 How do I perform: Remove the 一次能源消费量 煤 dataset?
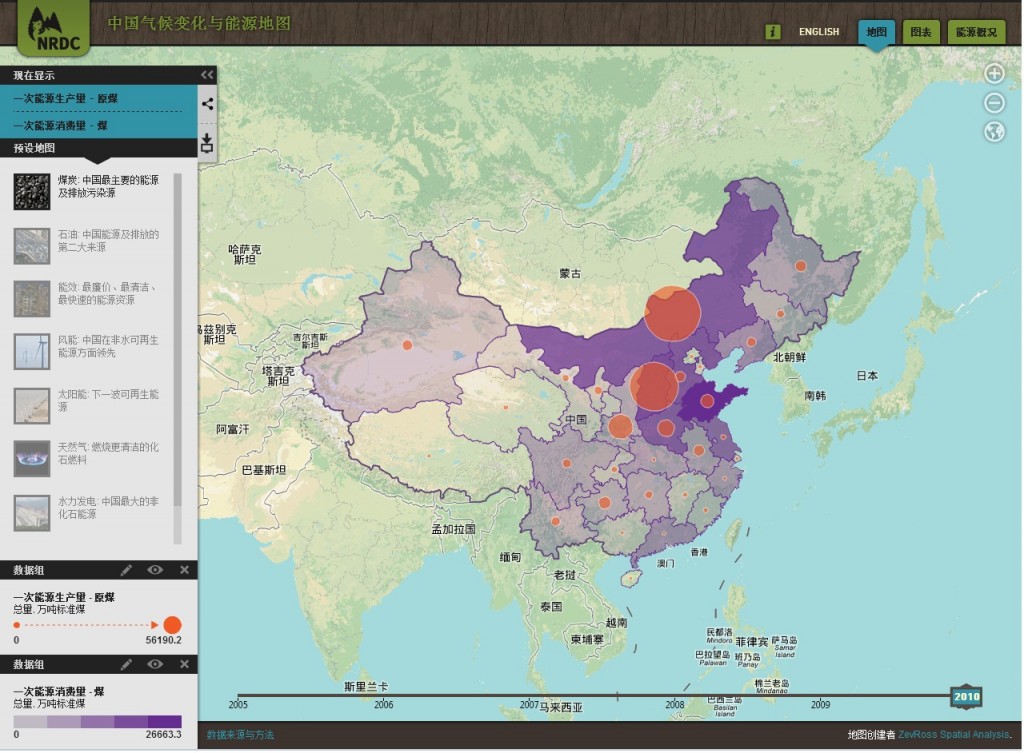pos(184,664)
